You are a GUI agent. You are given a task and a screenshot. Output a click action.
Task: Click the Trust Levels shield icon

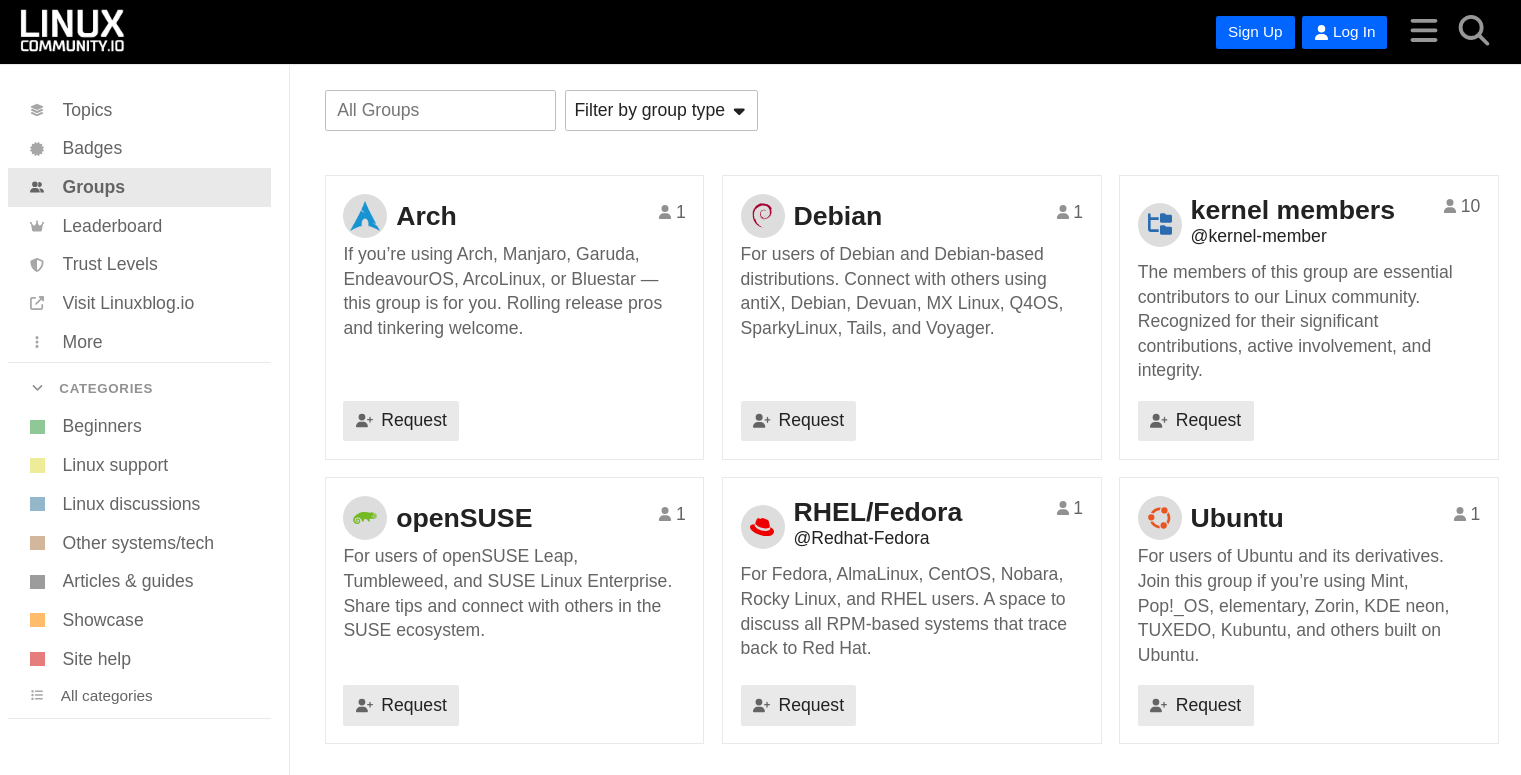(x=37, y=265)
